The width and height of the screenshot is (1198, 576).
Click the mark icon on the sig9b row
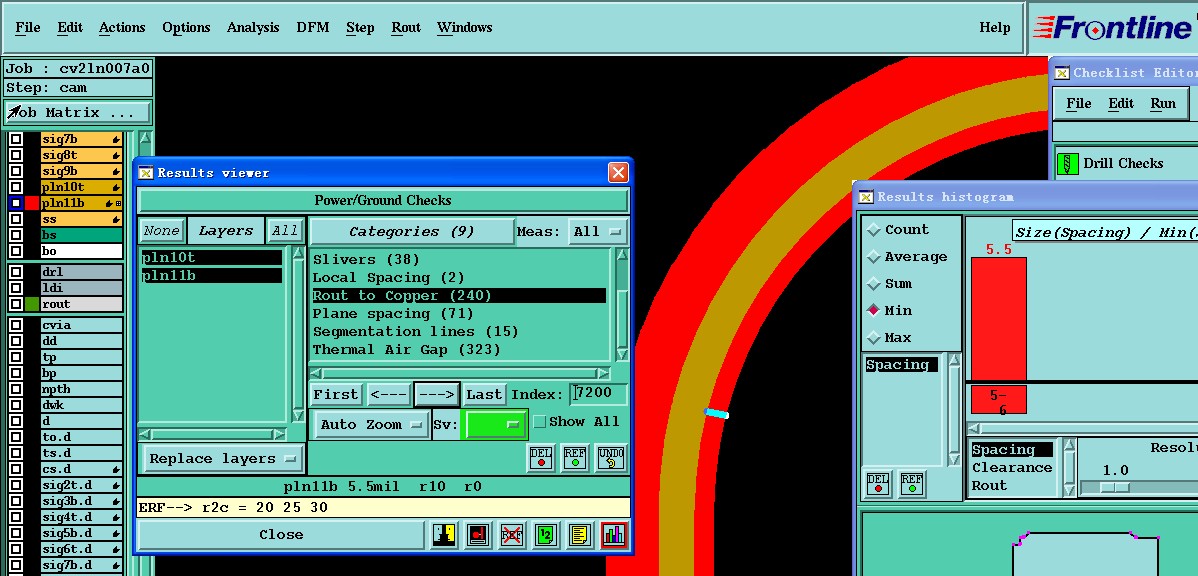tap(116, 171)
